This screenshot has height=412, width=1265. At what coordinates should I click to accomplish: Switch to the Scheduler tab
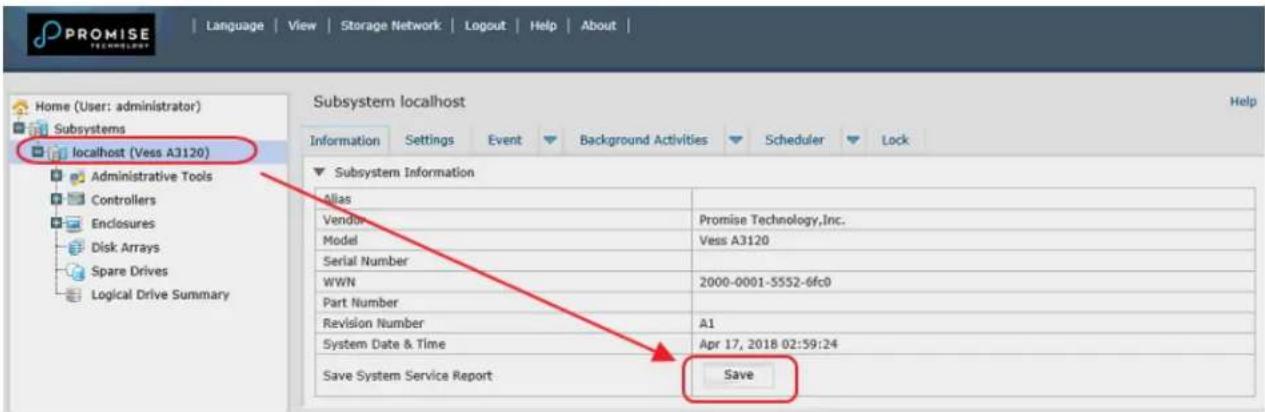pyautogui.click(x=794, y=140)
